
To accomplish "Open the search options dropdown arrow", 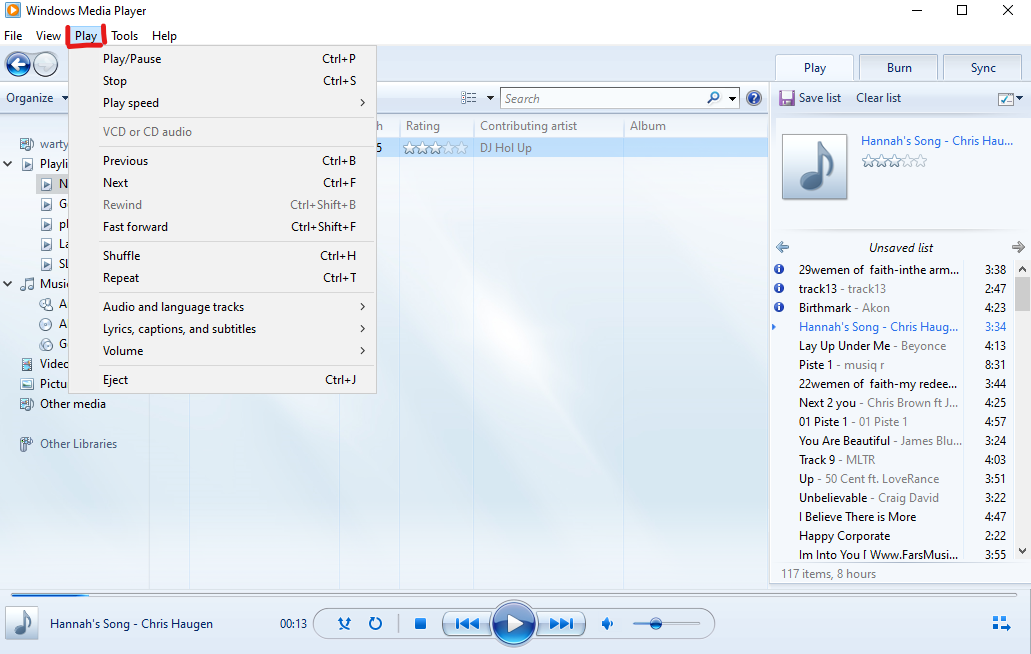I will coord(732,99).
